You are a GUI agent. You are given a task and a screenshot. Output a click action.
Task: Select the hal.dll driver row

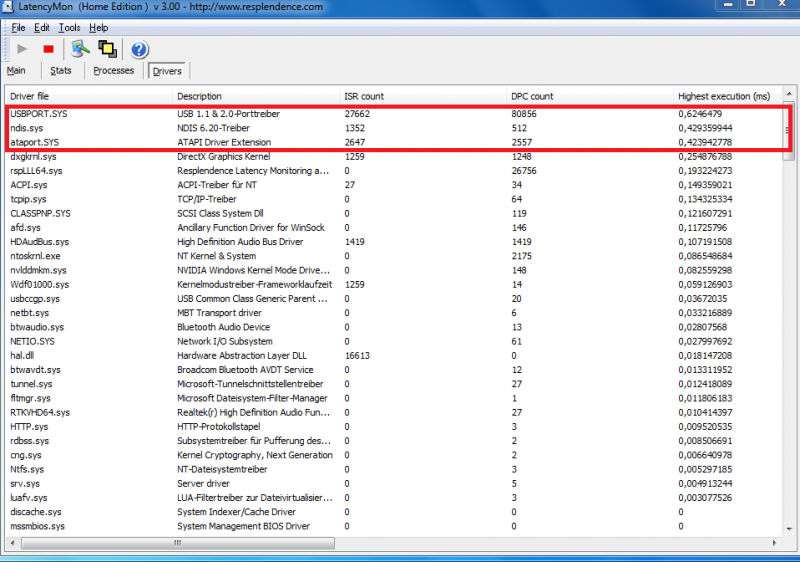pos(393,356)
